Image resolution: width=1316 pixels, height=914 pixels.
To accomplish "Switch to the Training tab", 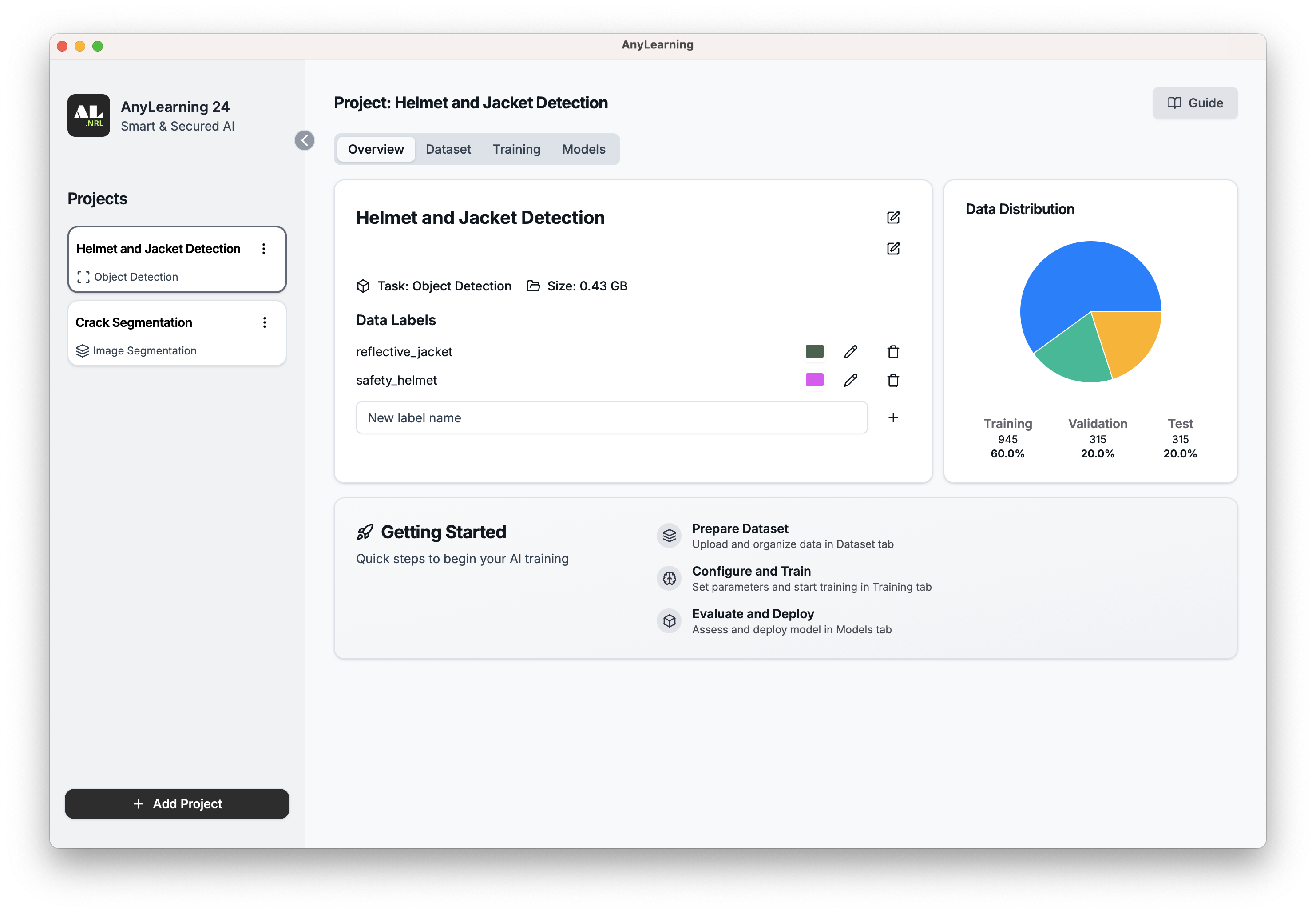I will tap(517, 149).
